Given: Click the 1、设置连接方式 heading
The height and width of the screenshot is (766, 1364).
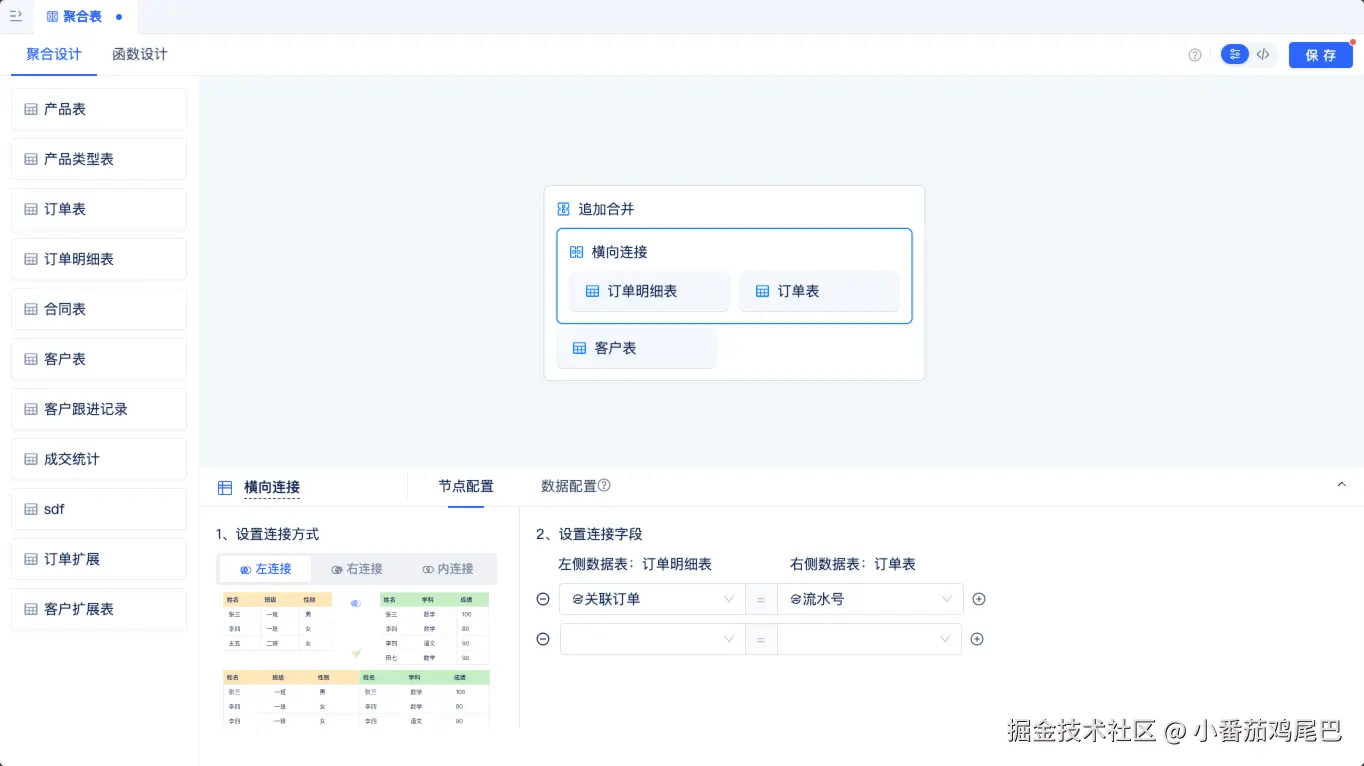Looking at the screenshot, I should (x=267, y=535).
